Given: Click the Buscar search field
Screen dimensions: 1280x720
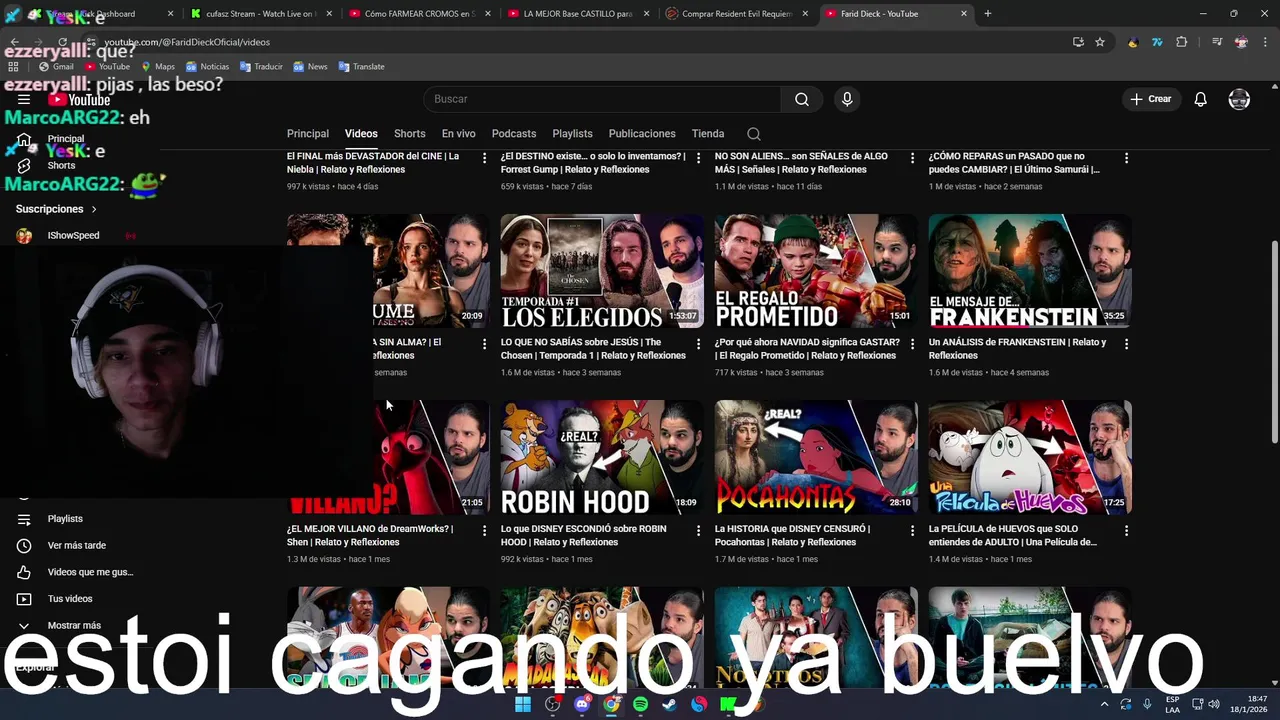Looking at the screenshot, I should point(603,99).
